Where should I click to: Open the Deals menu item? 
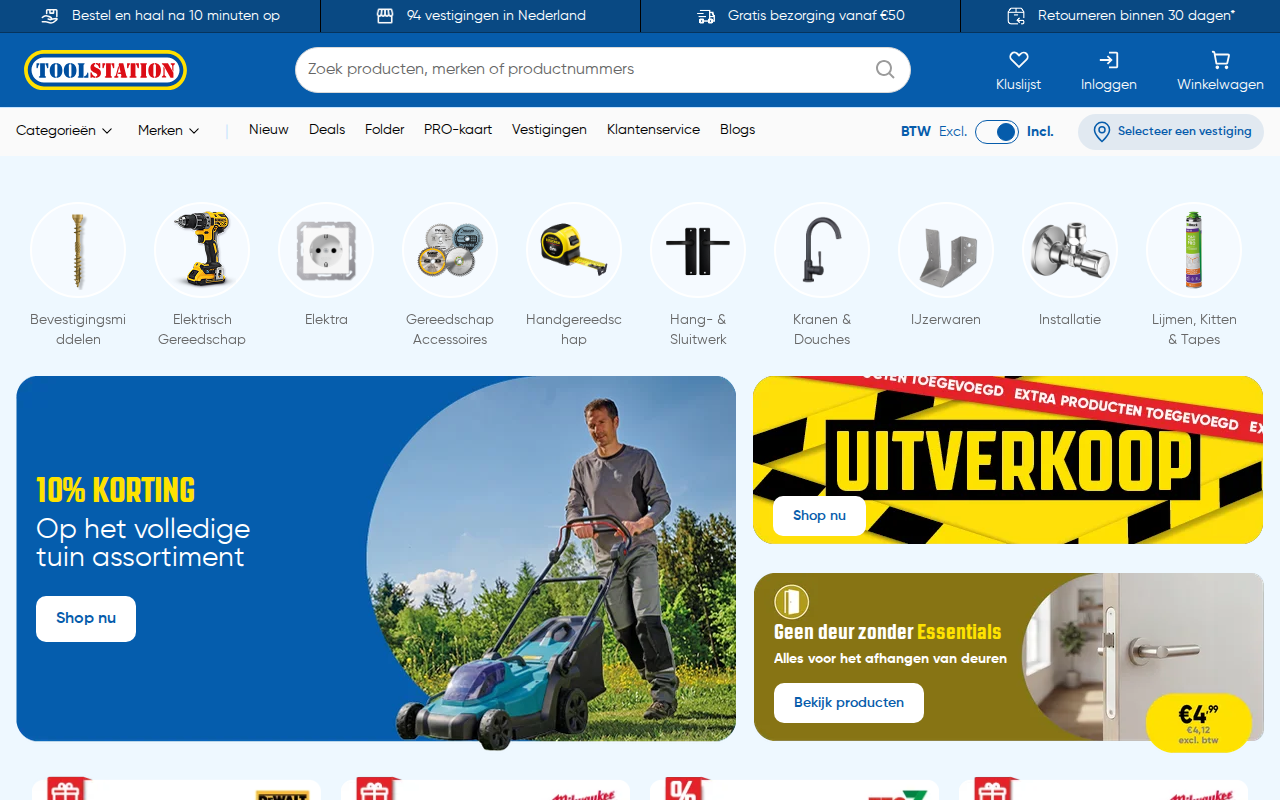click(327, 130)
